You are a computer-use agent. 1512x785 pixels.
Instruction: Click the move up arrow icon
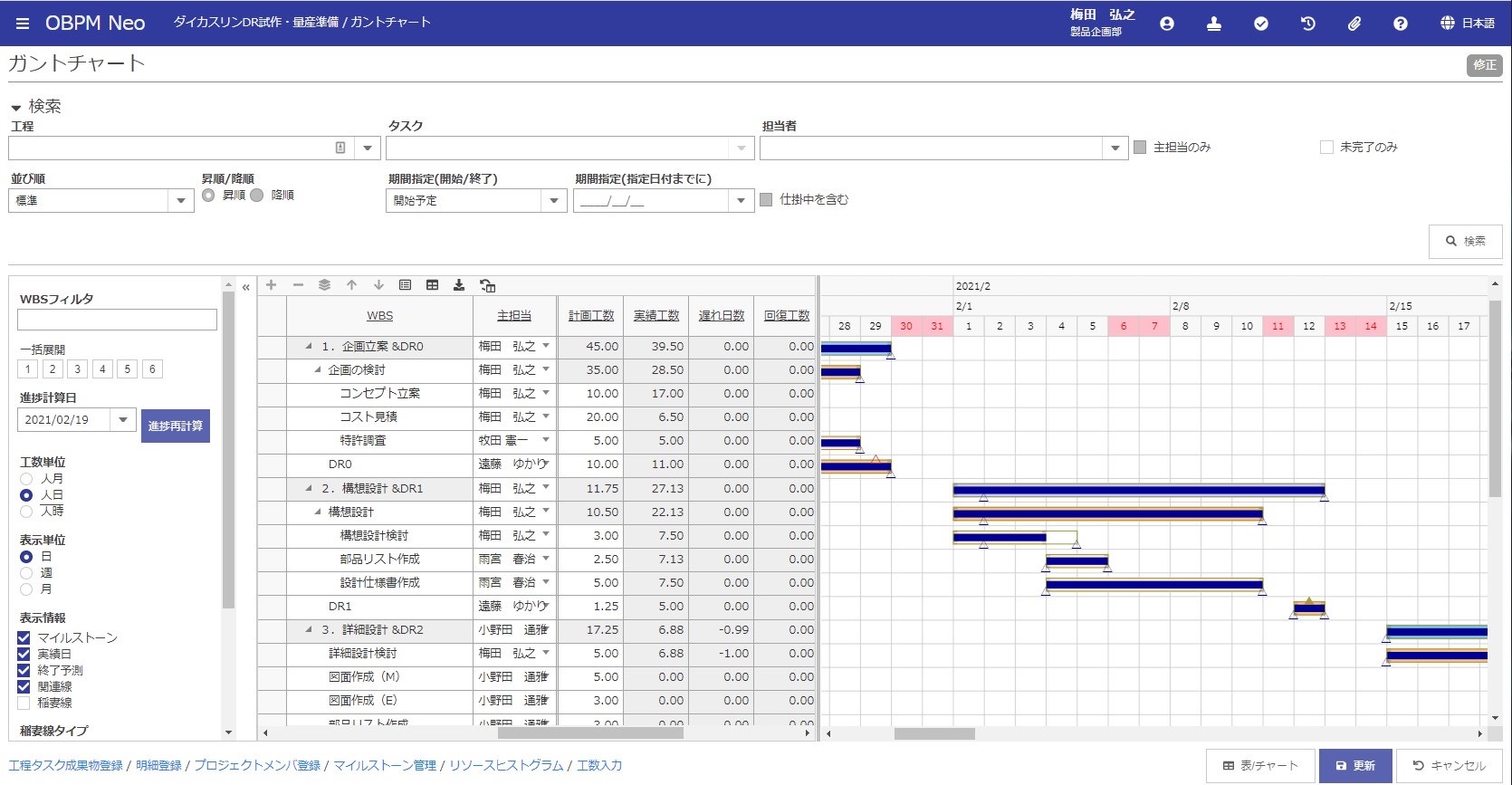pos(351,285)
